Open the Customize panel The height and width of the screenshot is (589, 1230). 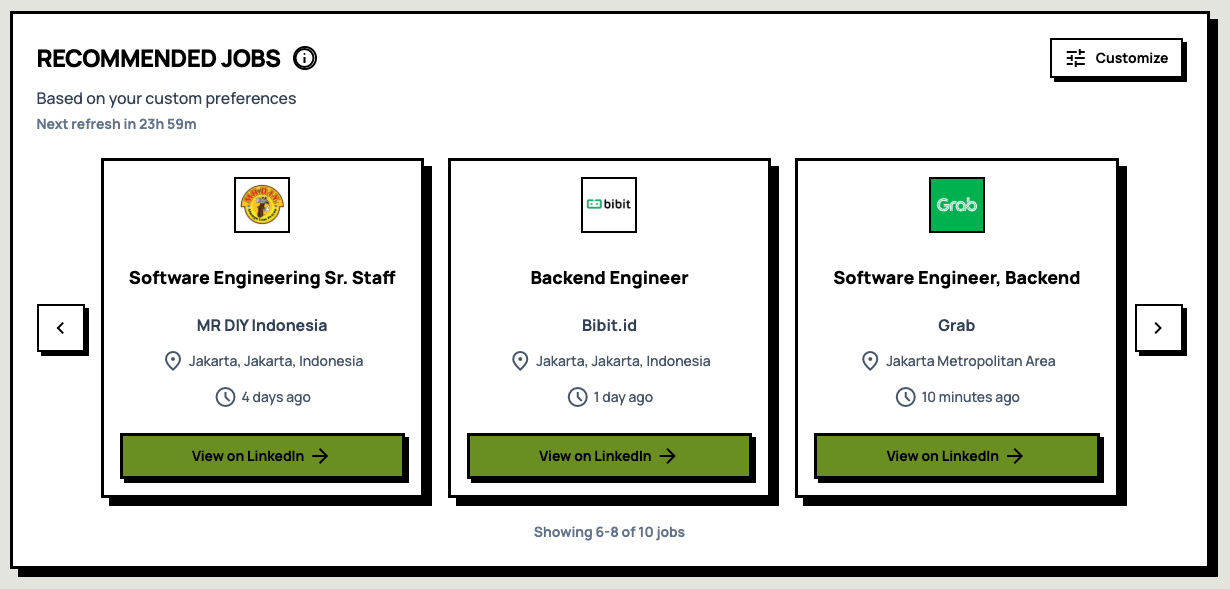(x=1116, y=58)
